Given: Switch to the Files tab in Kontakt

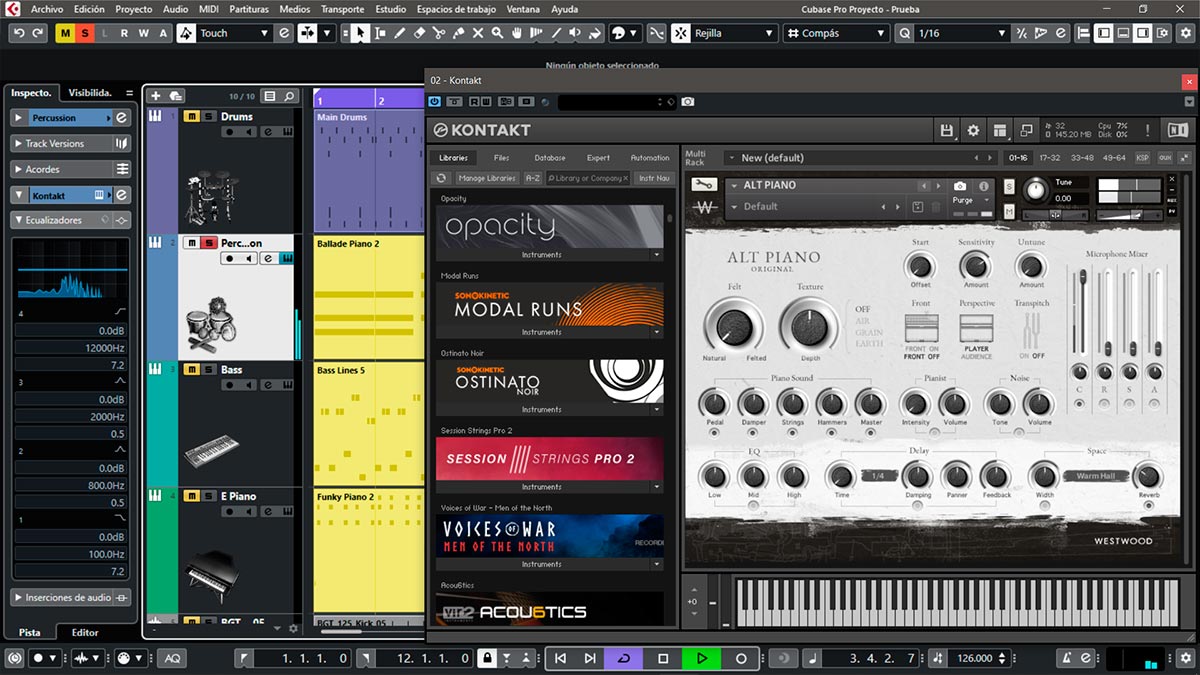Looking at the screenshot, I should 502,158.
